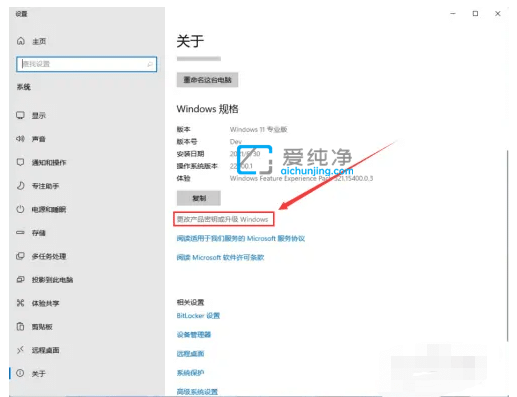Click the Windows 规格 heading
The image size is (517, 397).
click(x=207, y=109)
